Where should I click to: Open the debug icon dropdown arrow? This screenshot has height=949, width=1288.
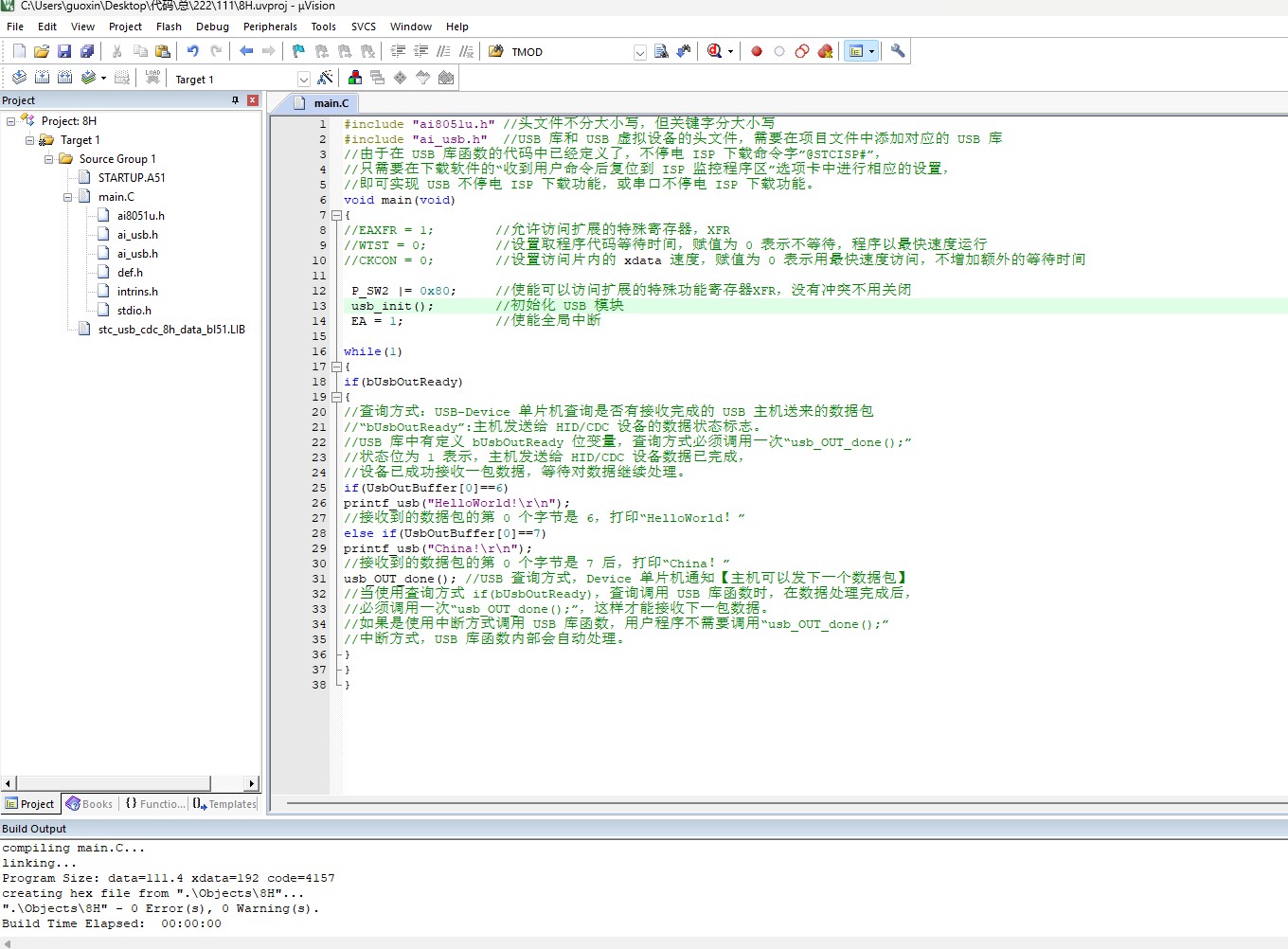pos(730,52)
